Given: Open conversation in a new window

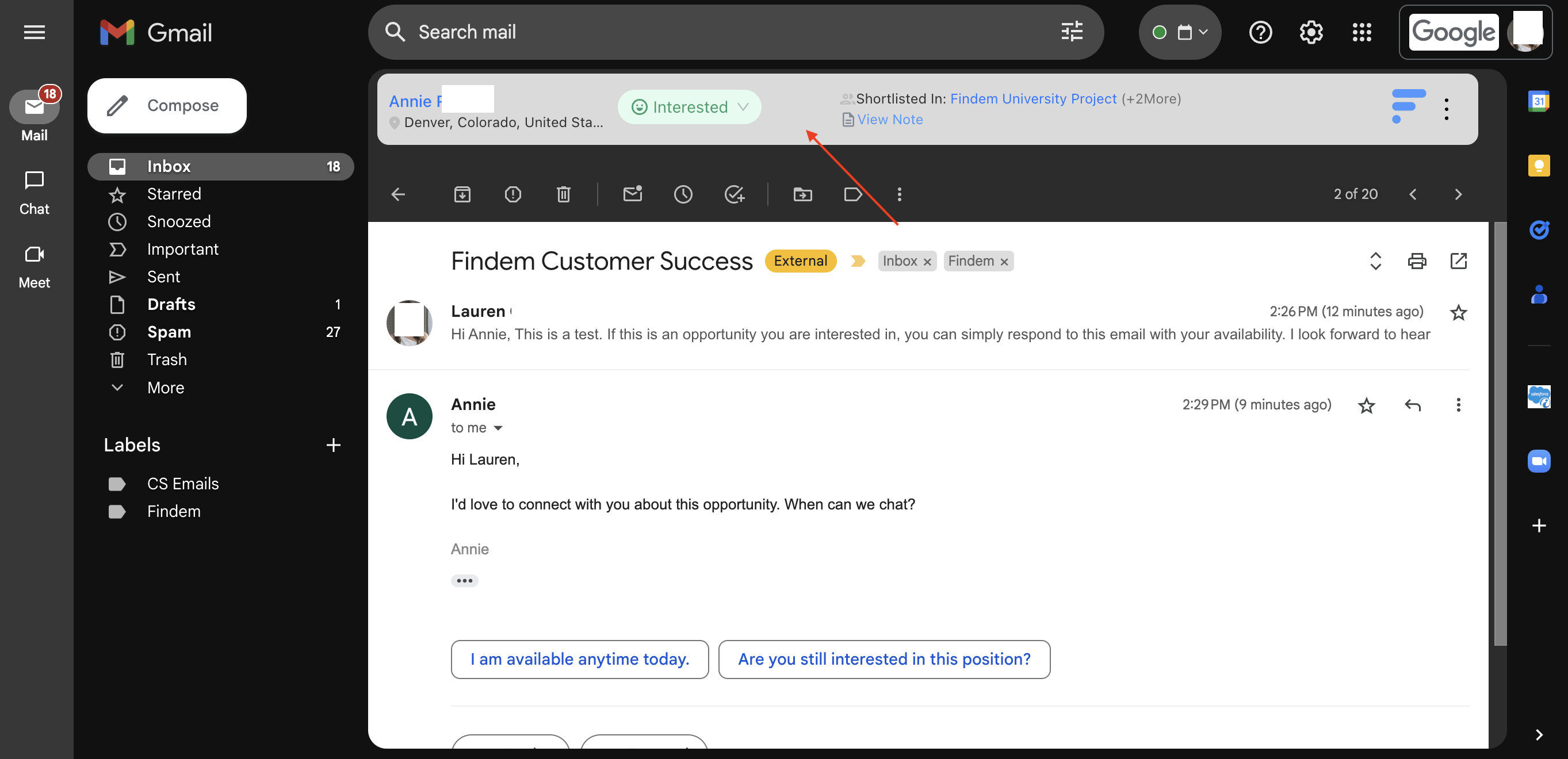Looking at the screenshot, I should [x=1458, y=261].
